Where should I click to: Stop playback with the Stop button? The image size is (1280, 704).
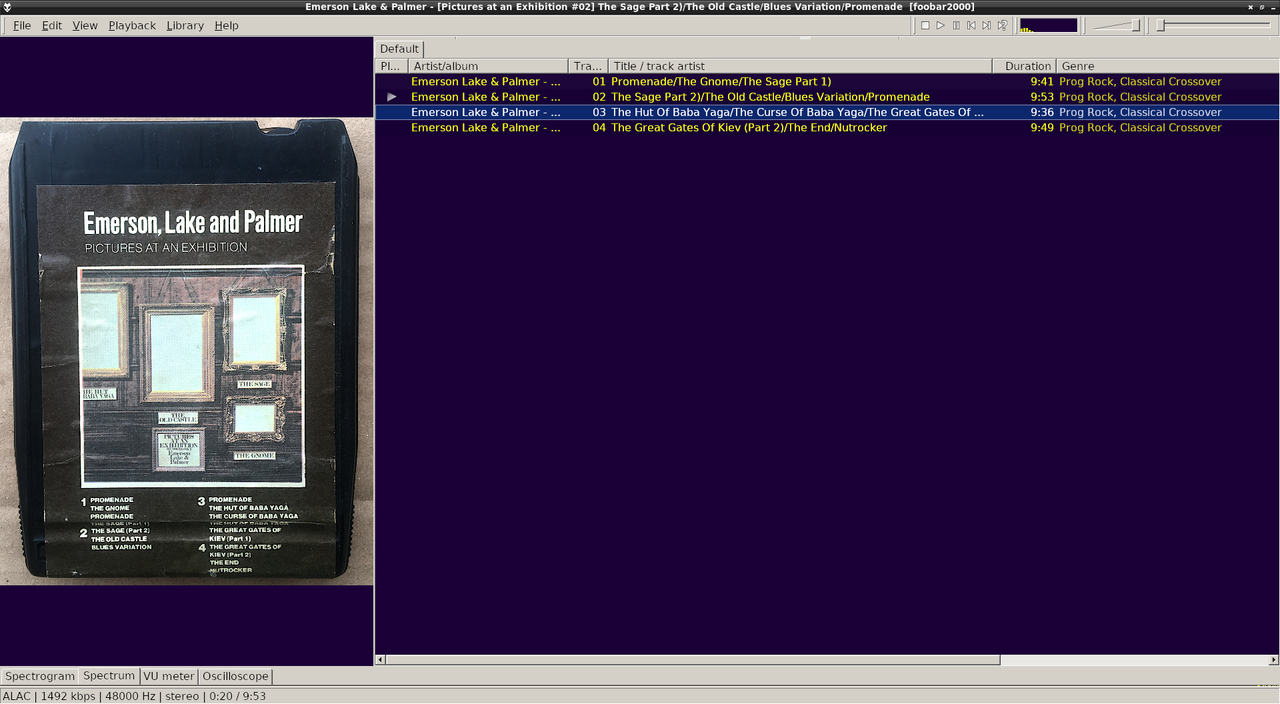pyautogui.click(x=925, y=25)
